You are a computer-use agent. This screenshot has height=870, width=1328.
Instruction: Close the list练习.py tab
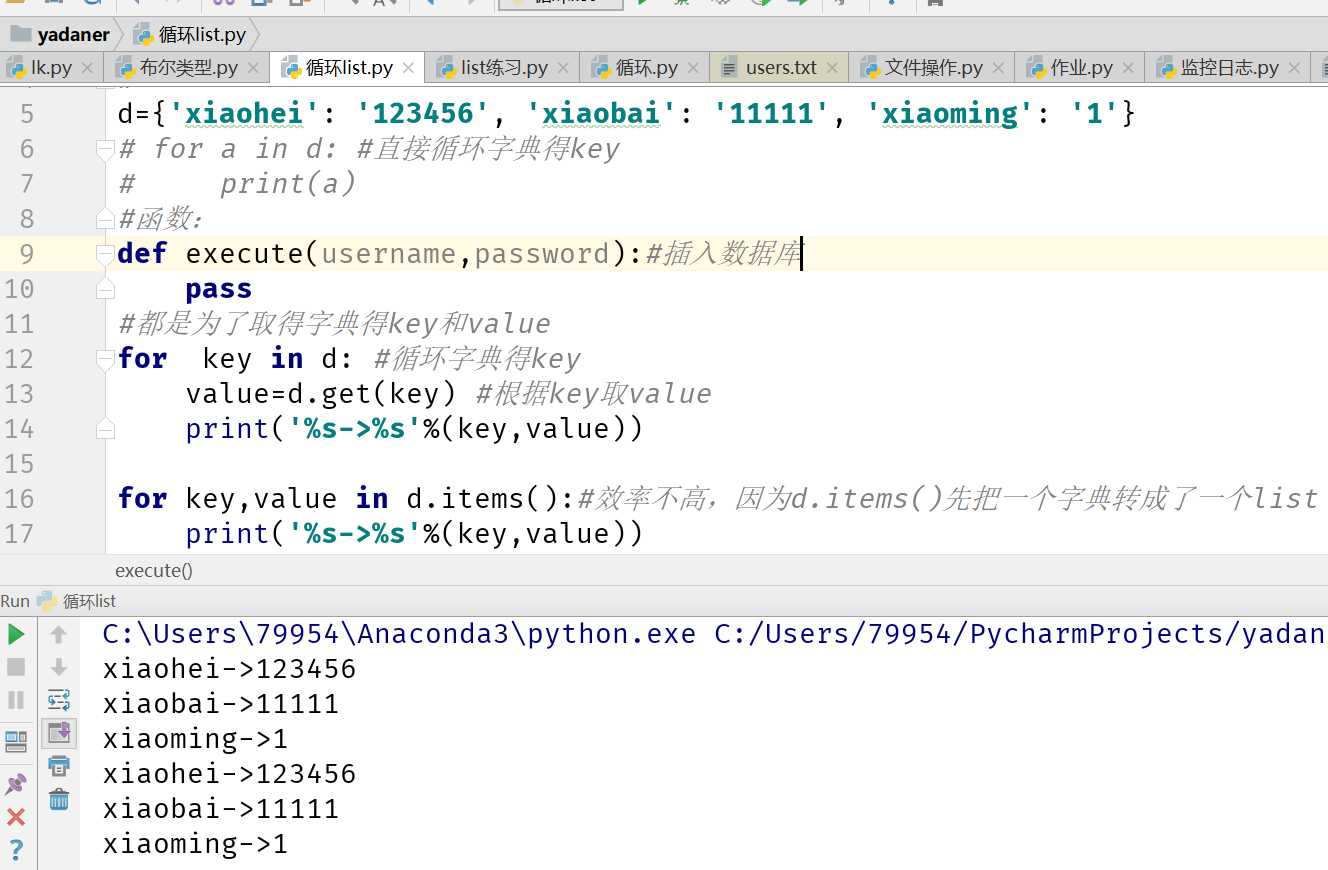(x=563, y=68)
